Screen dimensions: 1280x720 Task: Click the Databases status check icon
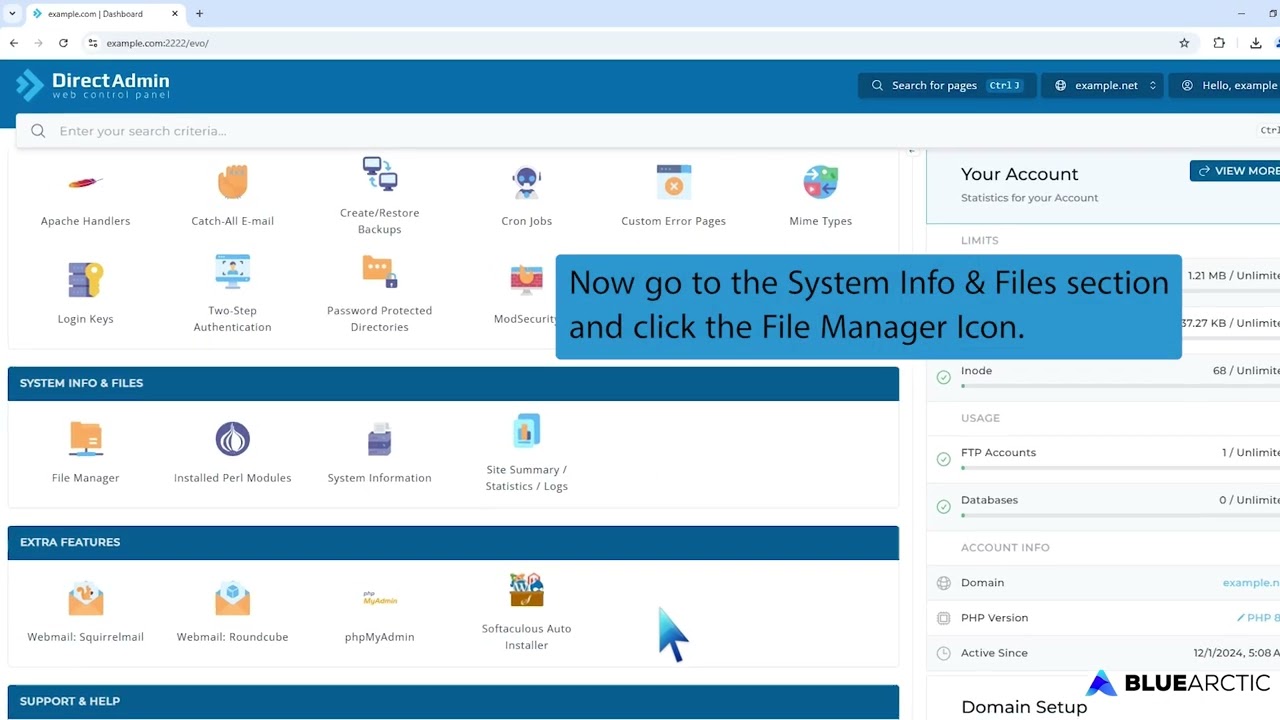943,507
